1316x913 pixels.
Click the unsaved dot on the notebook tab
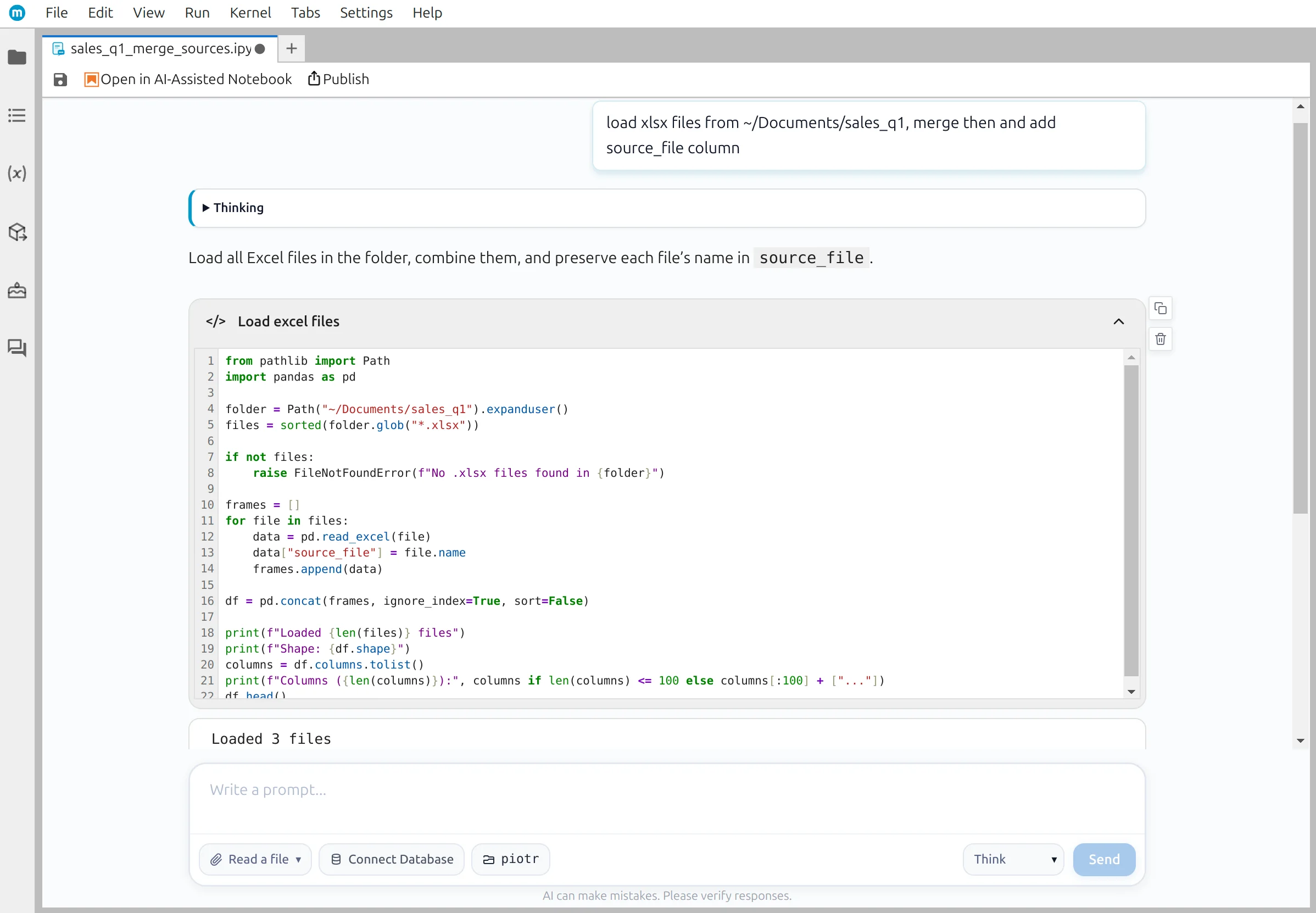260,49
